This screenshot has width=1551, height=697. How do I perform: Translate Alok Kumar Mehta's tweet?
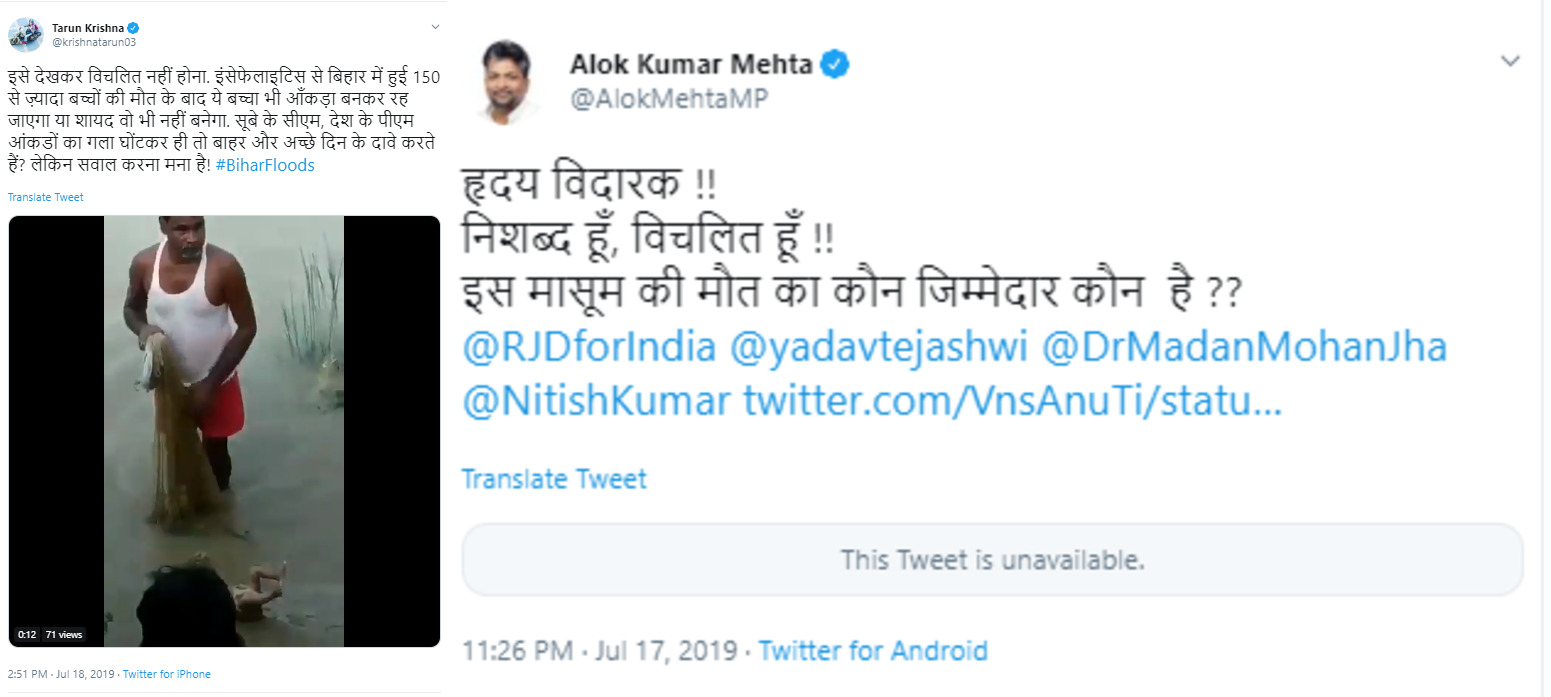tap(554, 479)
